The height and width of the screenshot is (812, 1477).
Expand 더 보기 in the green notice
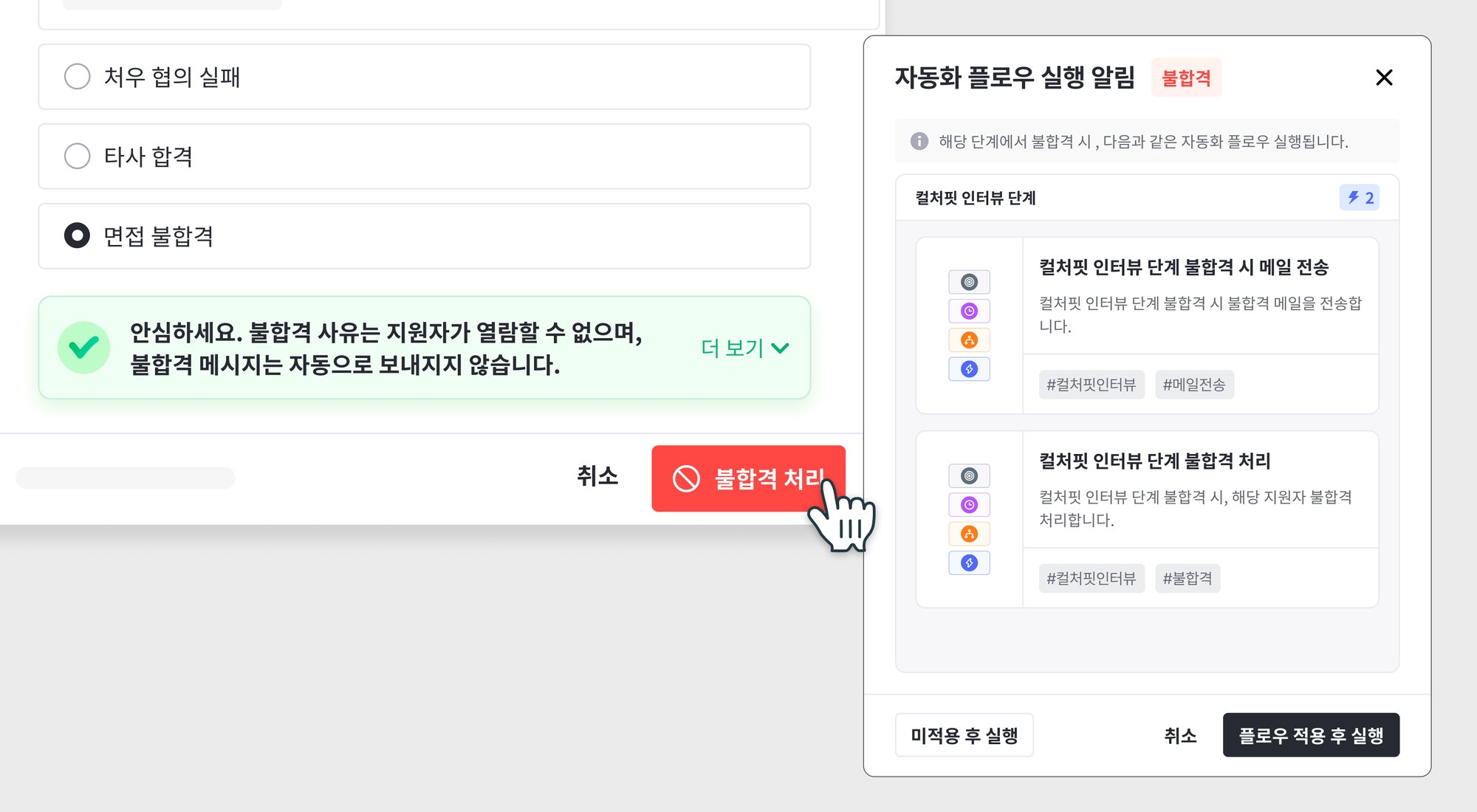(744, 348)
